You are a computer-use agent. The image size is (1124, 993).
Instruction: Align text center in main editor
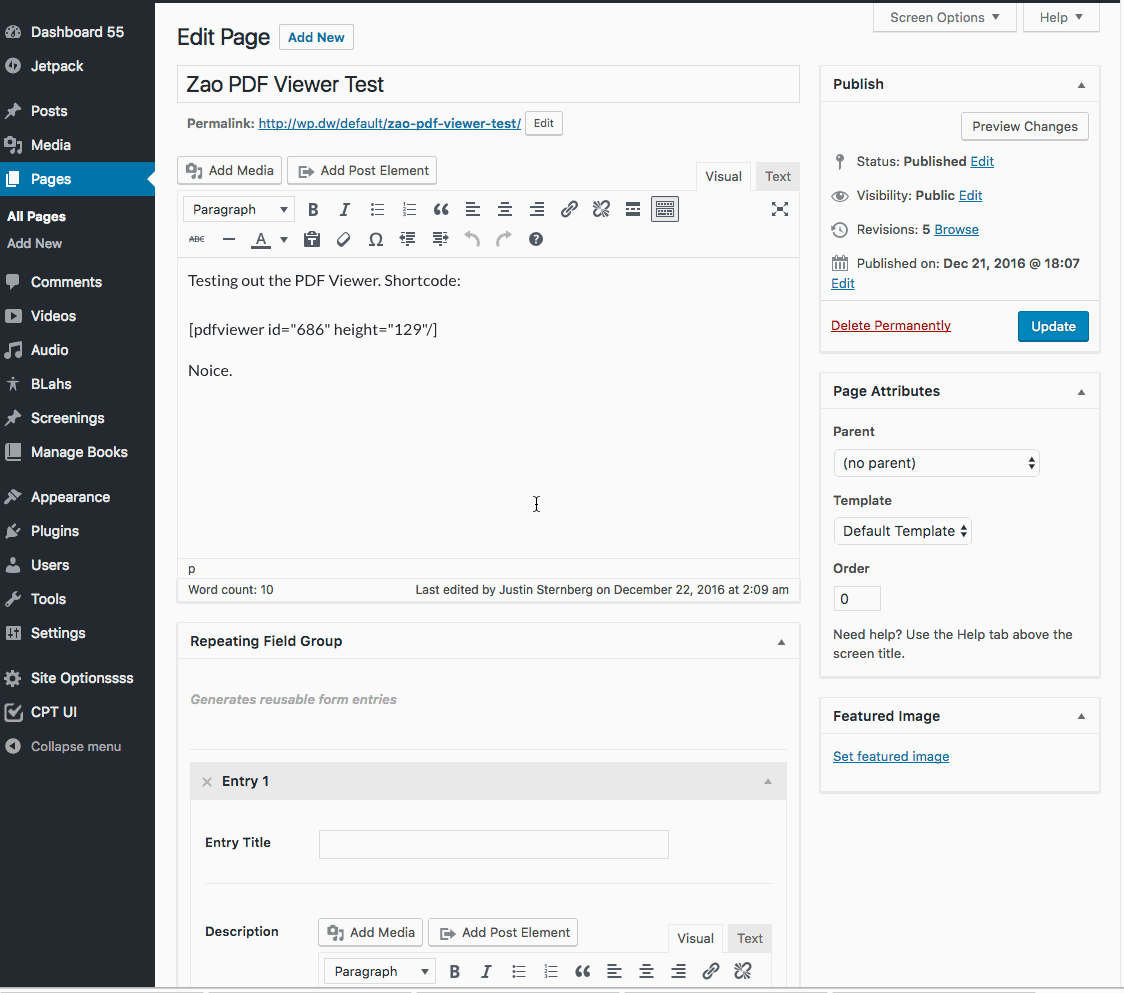point(505,209)
